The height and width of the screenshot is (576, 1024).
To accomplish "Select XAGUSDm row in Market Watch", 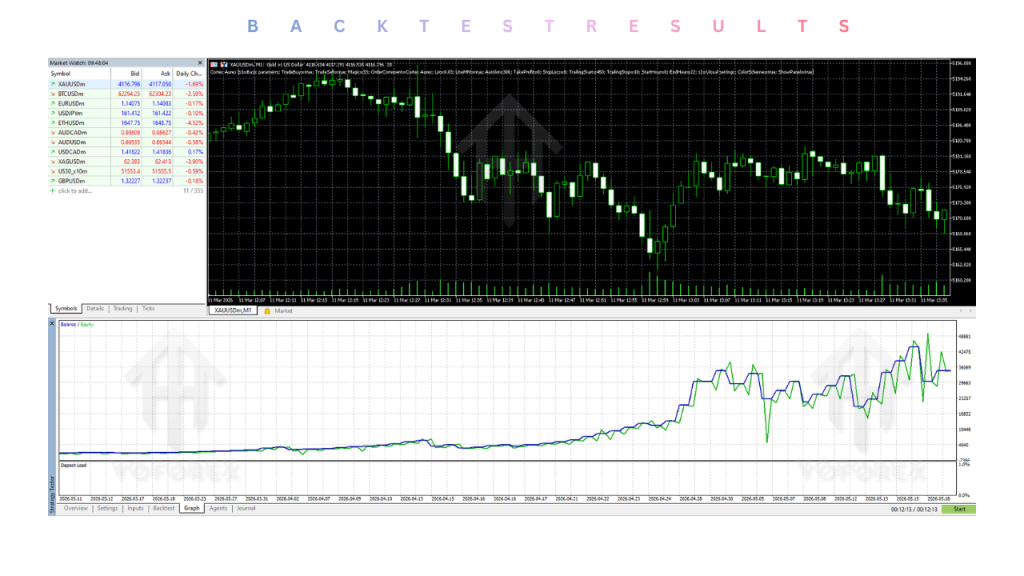I will coord(126,162).
